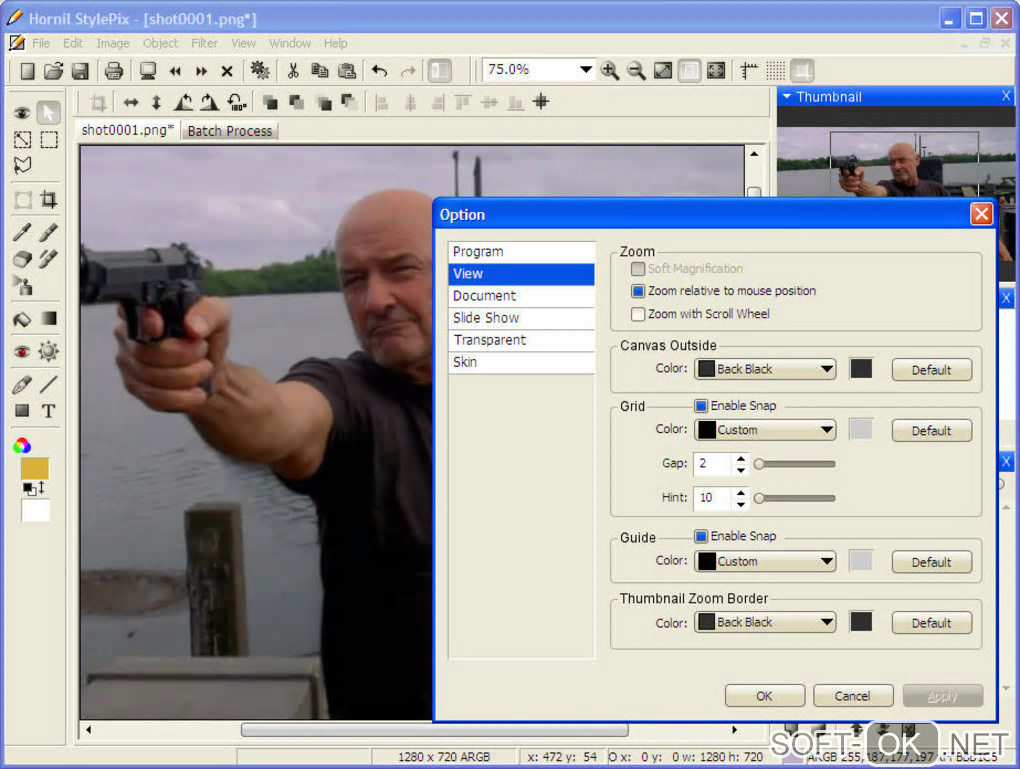Click the Grid Gap slider
The image size is (1020, 769).
(x=795, y=464)
